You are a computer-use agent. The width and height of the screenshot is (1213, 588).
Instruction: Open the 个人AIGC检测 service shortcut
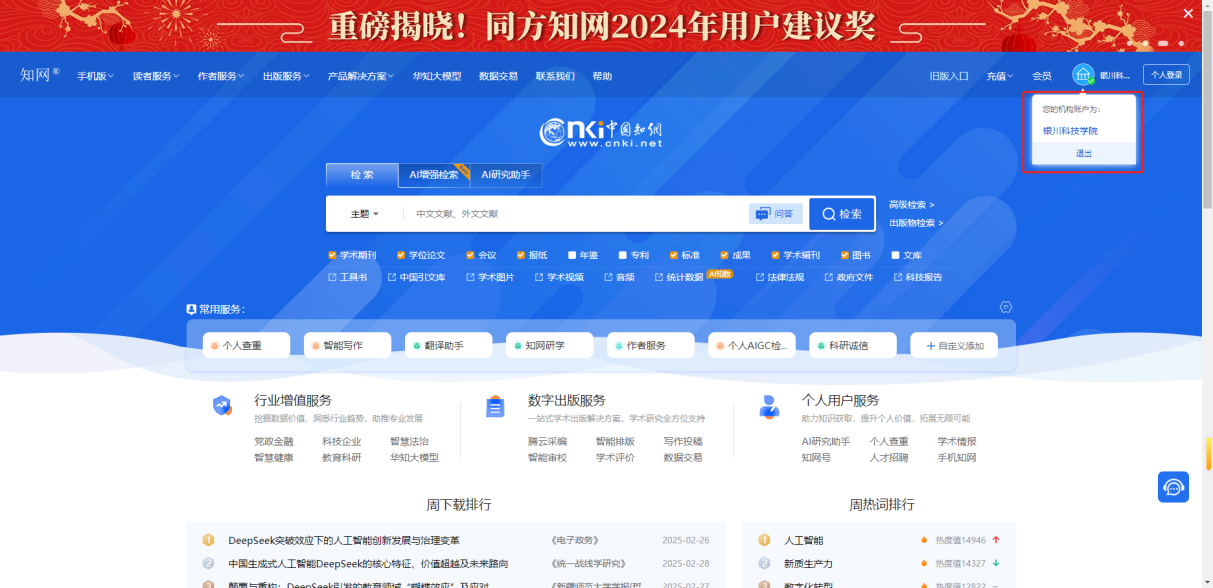pyautogui.click(x=751, y=345)
